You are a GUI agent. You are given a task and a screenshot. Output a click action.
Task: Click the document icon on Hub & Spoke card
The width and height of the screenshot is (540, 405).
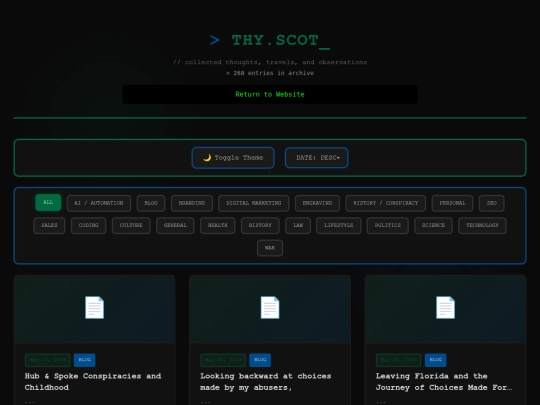(x=94, y=308)
